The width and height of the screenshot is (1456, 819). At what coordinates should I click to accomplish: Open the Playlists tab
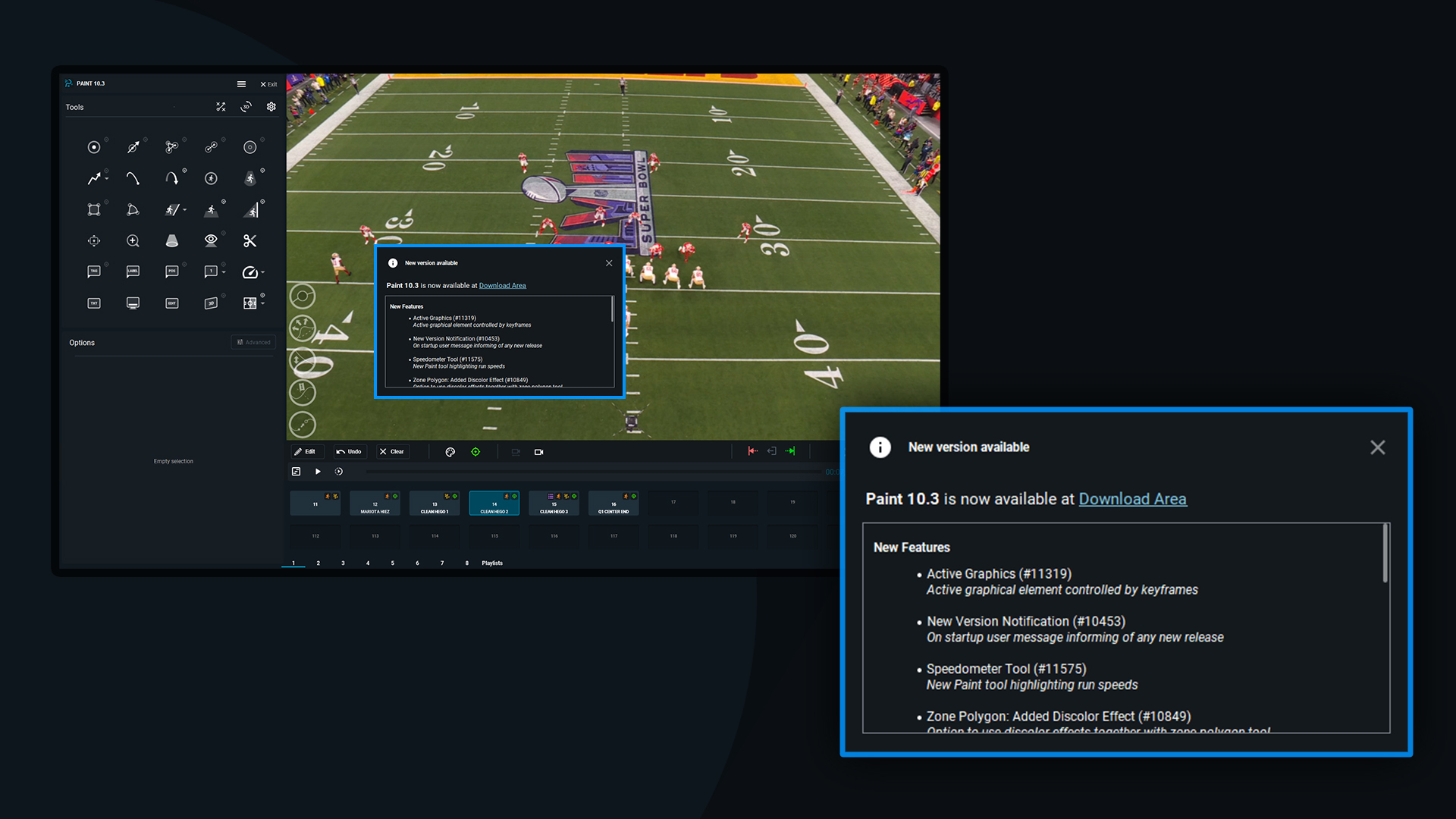[492, 563]
